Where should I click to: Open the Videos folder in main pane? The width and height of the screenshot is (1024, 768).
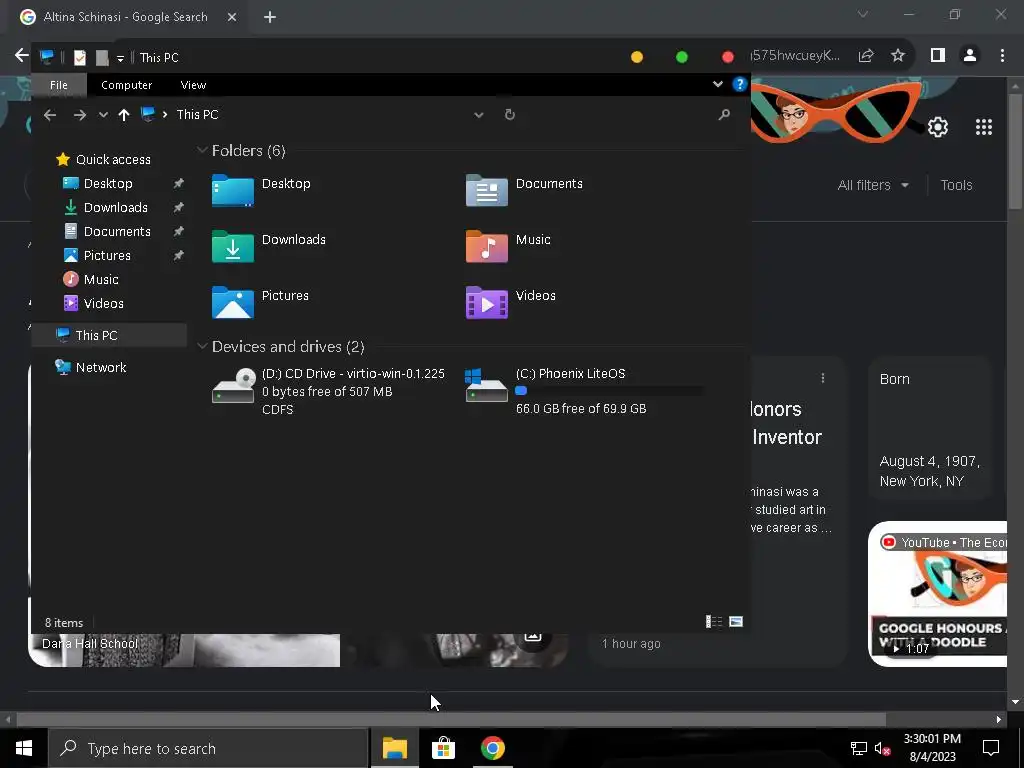[511, 302]
